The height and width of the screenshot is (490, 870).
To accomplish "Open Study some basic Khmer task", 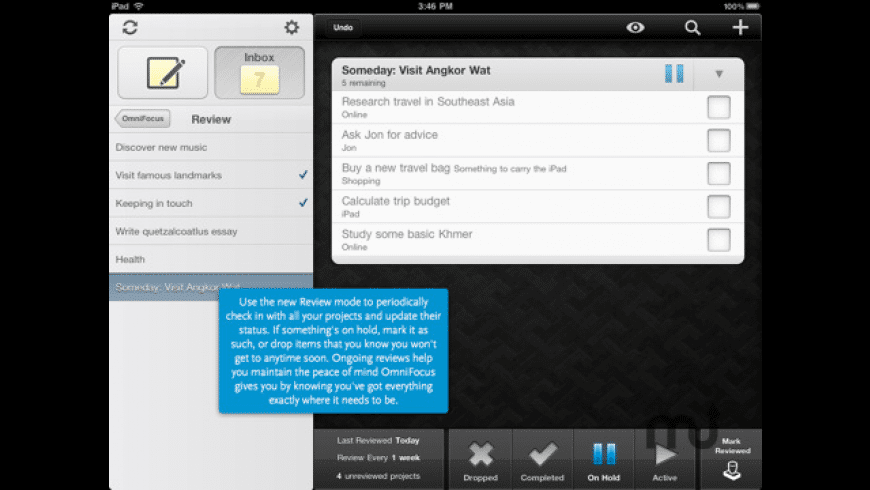I will [x=407, y=234].
